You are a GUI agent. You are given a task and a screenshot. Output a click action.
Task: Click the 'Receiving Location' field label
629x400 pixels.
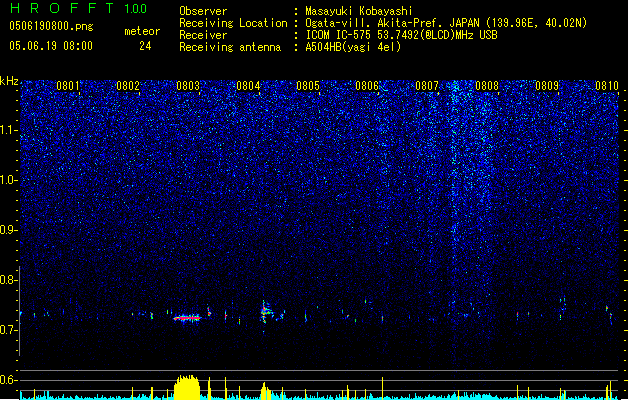pos(233,23)
